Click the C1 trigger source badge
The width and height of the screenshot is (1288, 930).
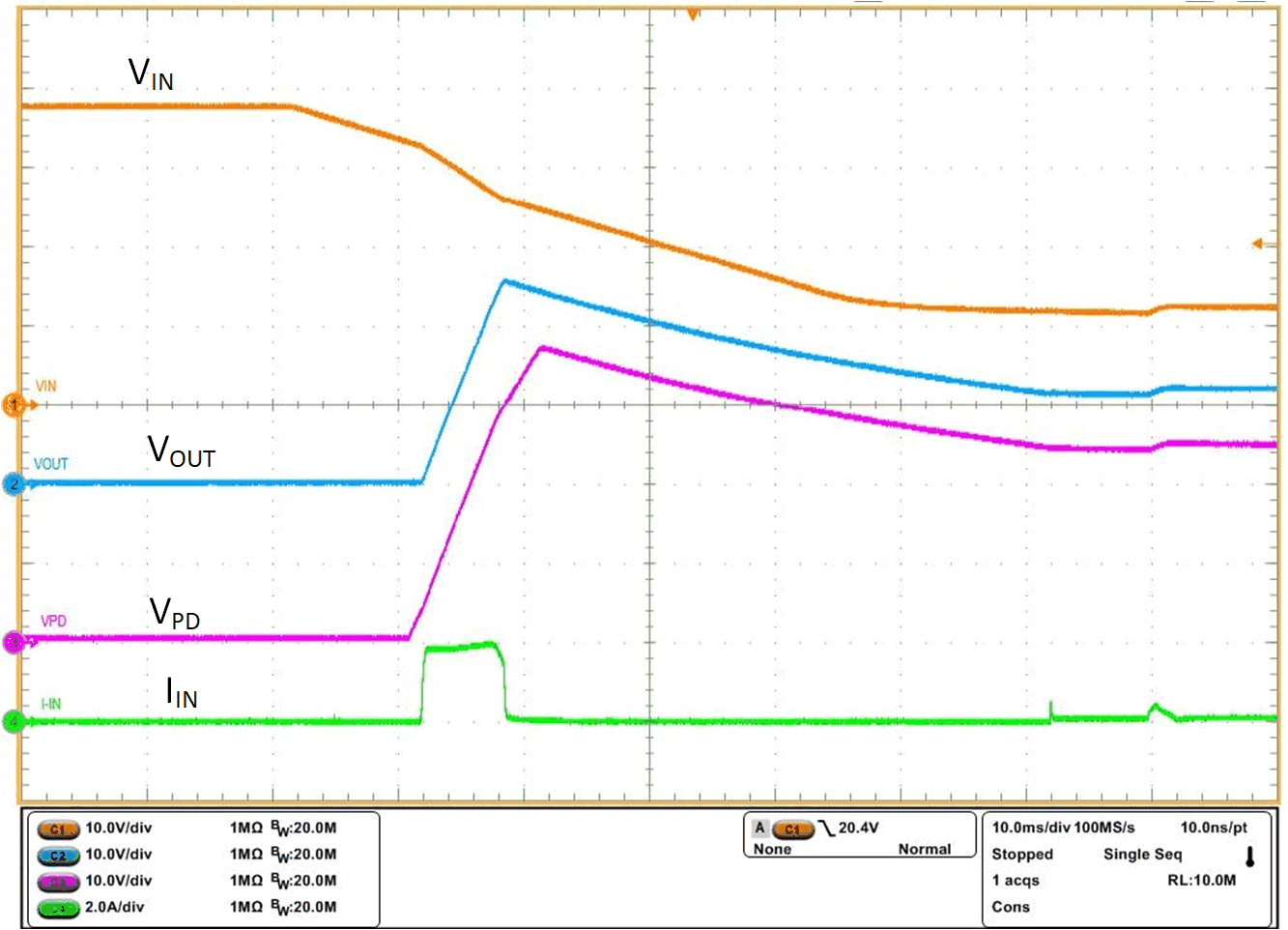click(x=793, y=829)
